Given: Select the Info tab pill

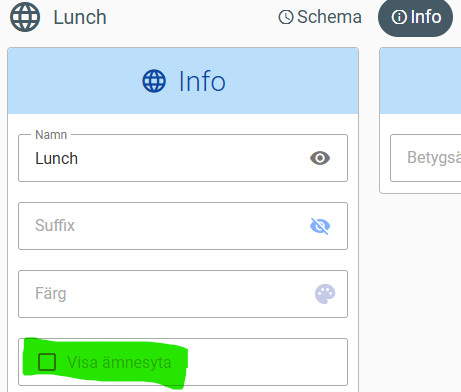Looking at the screenshot, I should 415,17.
